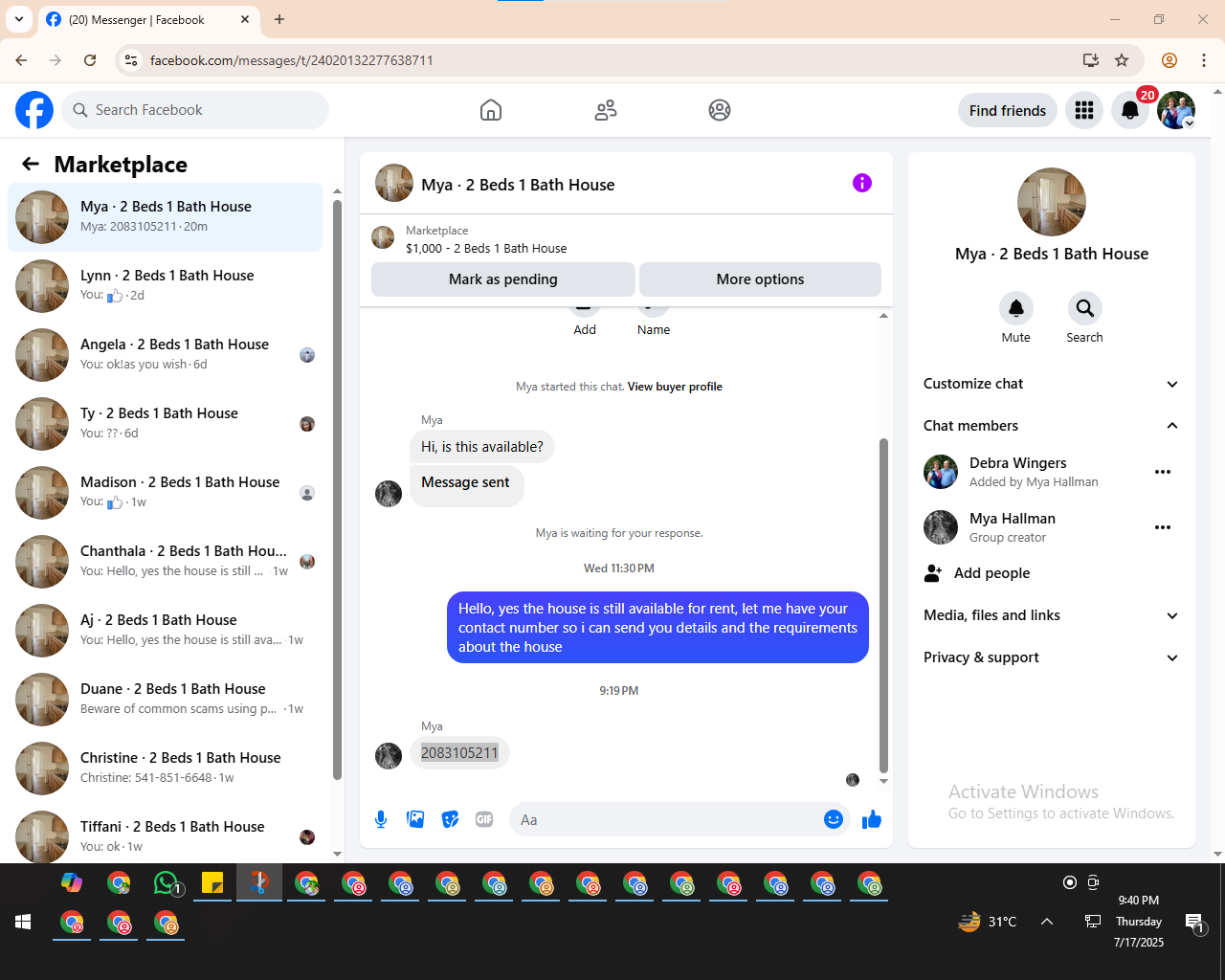Open the account menu from profile avatar
The width and height of the screenshot is (1225, 980).
1176,110
